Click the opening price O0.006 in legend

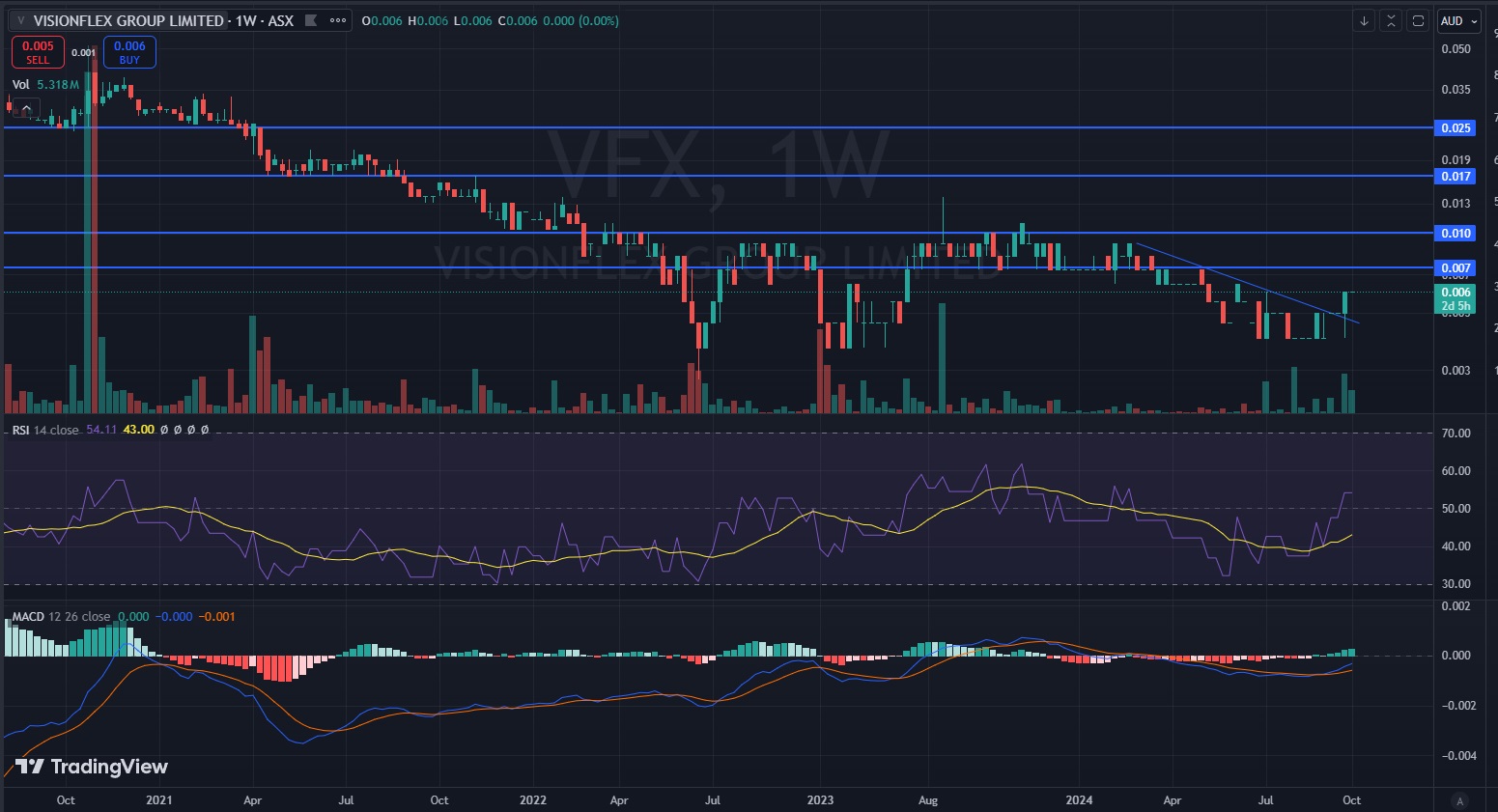pos(382,20)
